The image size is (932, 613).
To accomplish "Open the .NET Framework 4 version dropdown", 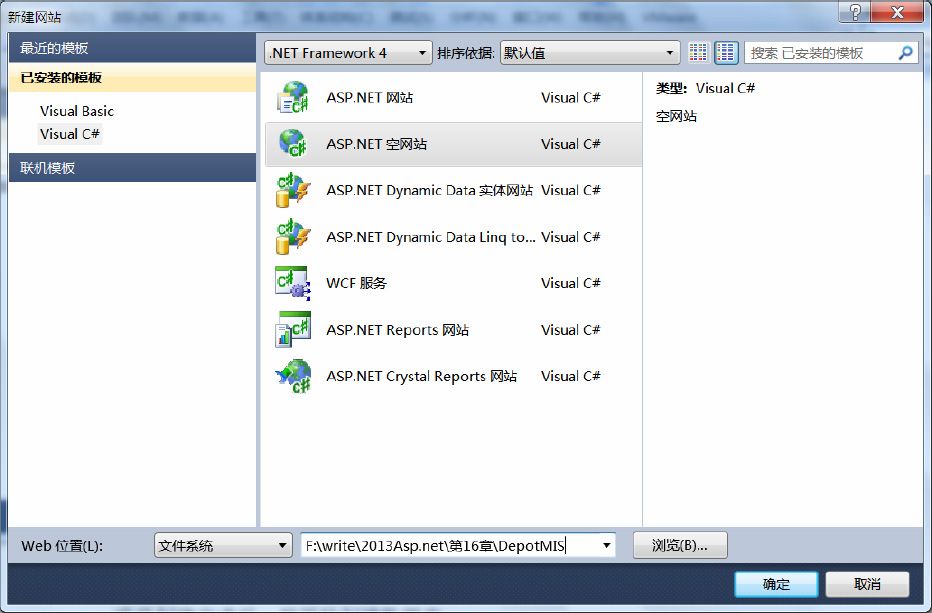I will coord(348,53).
